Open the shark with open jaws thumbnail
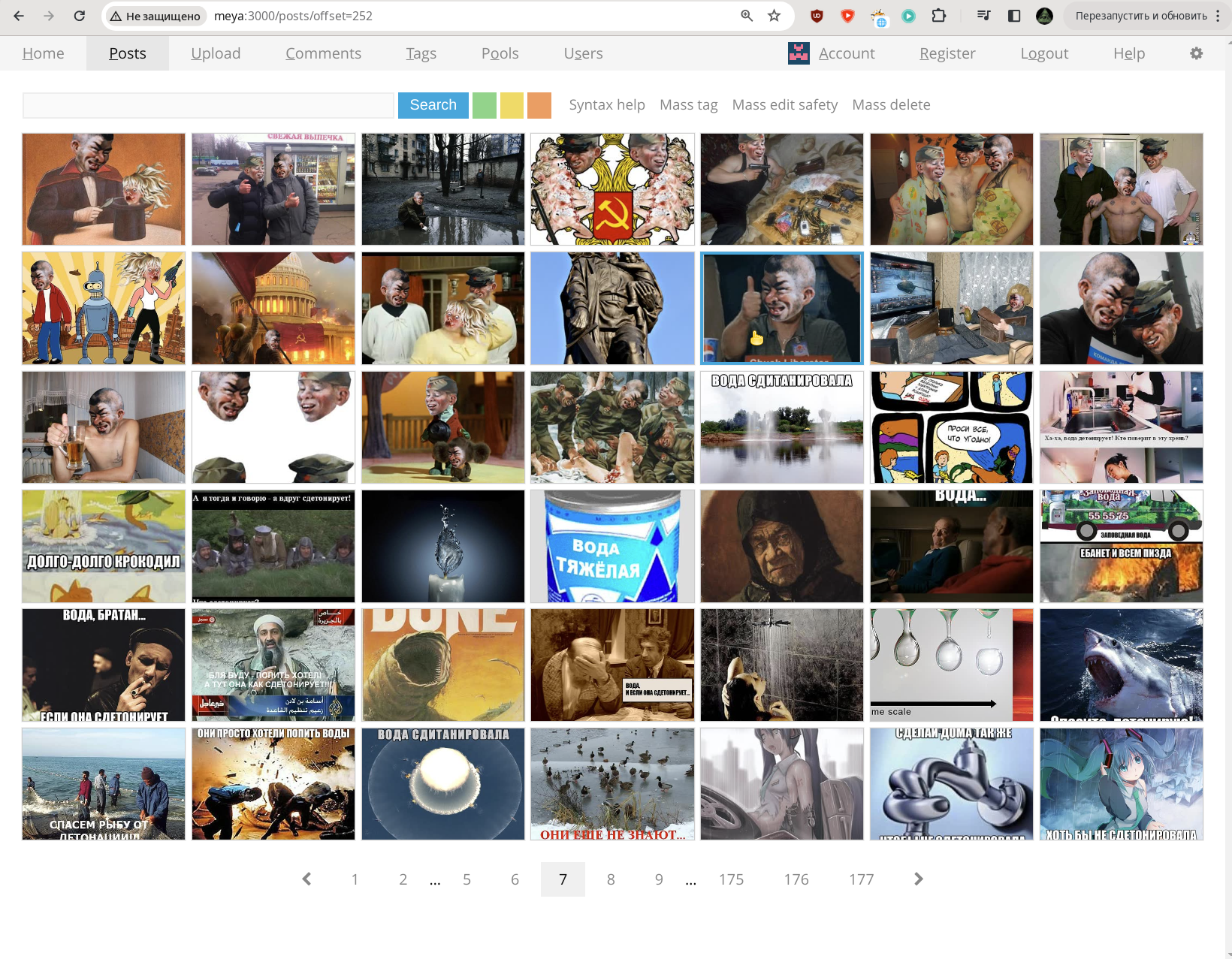The image size is (1232, 959). [x=1122, y=665]
